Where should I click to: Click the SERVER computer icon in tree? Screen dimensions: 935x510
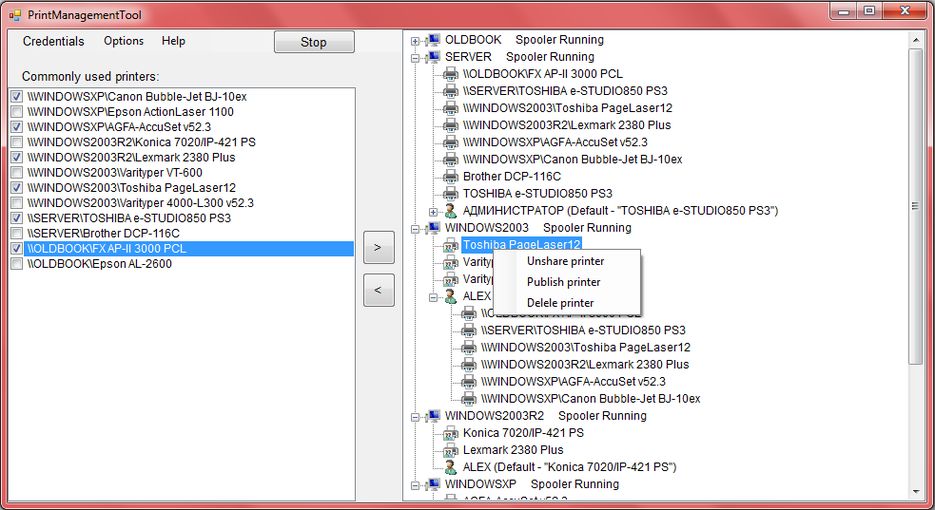click(434, 57)
